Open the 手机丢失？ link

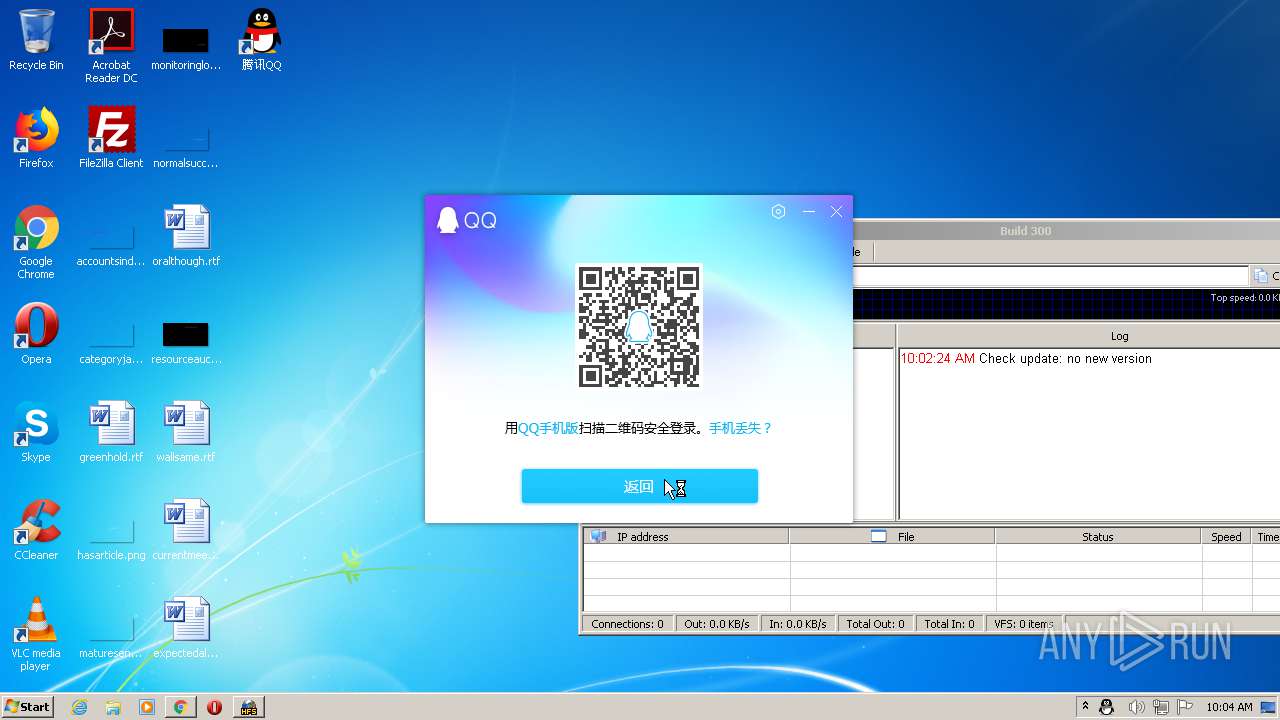coord(741,428)
